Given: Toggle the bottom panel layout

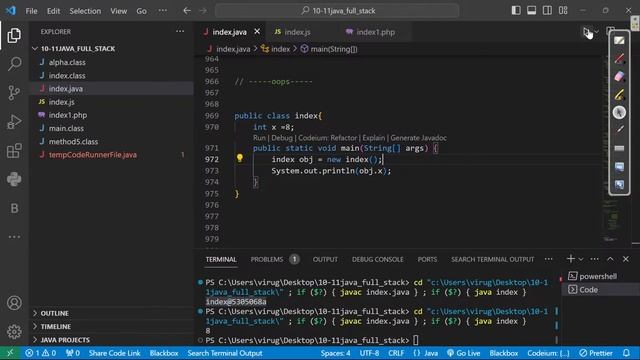Looking at the screenshot, I should click(531, 11).
